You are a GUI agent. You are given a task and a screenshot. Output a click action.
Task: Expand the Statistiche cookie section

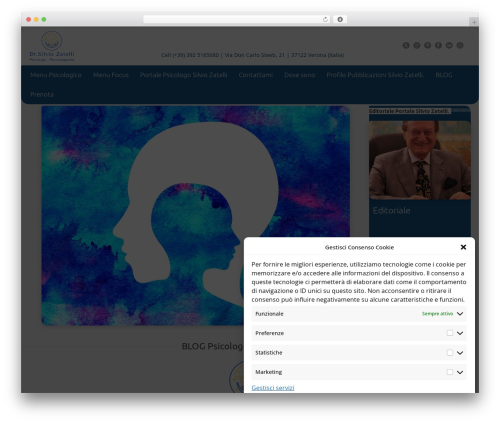pos(460,353)
